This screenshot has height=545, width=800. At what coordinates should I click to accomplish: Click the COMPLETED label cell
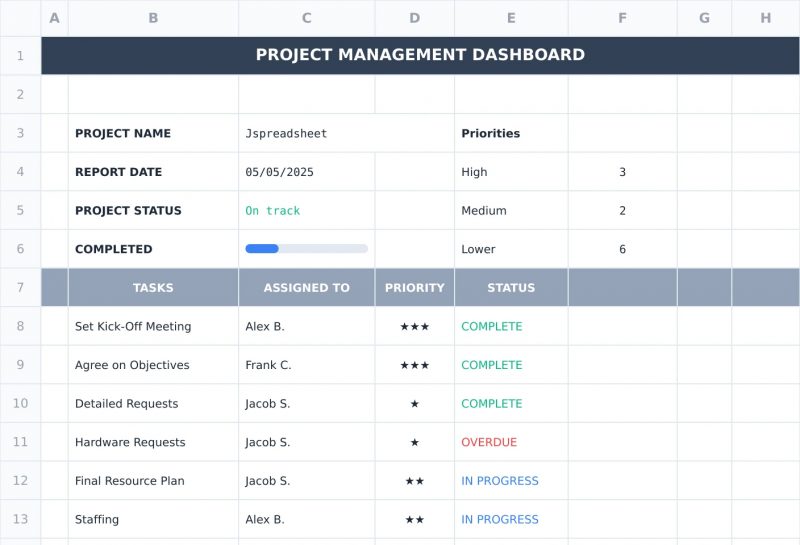click(x=153, y=249)
